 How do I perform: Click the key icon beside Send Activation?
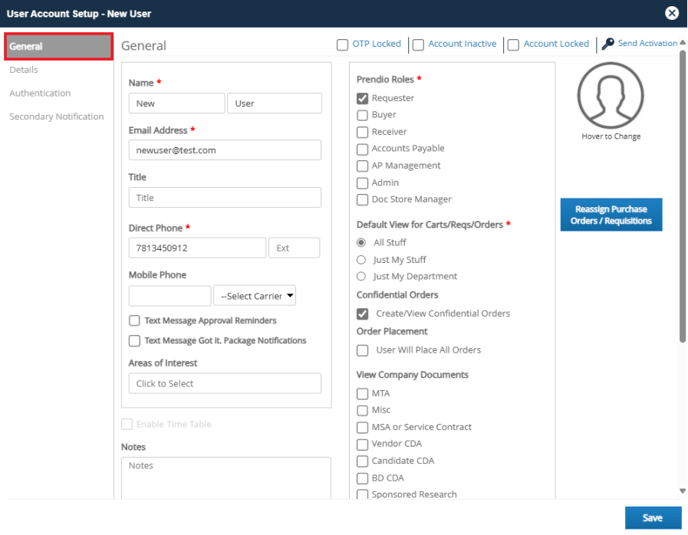[608, 44]
